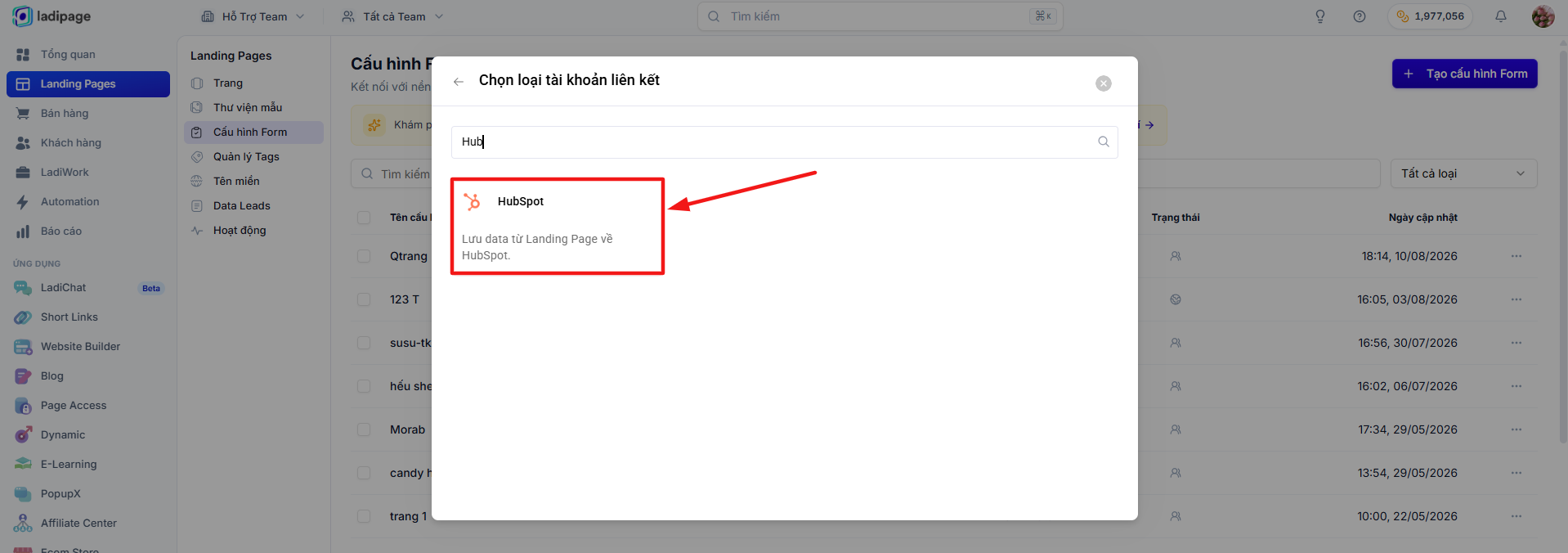Open more options for 10:00, 22/05/2026 row
The width and height of the screenshot is (1568, 553).
tap(1516, 516)
